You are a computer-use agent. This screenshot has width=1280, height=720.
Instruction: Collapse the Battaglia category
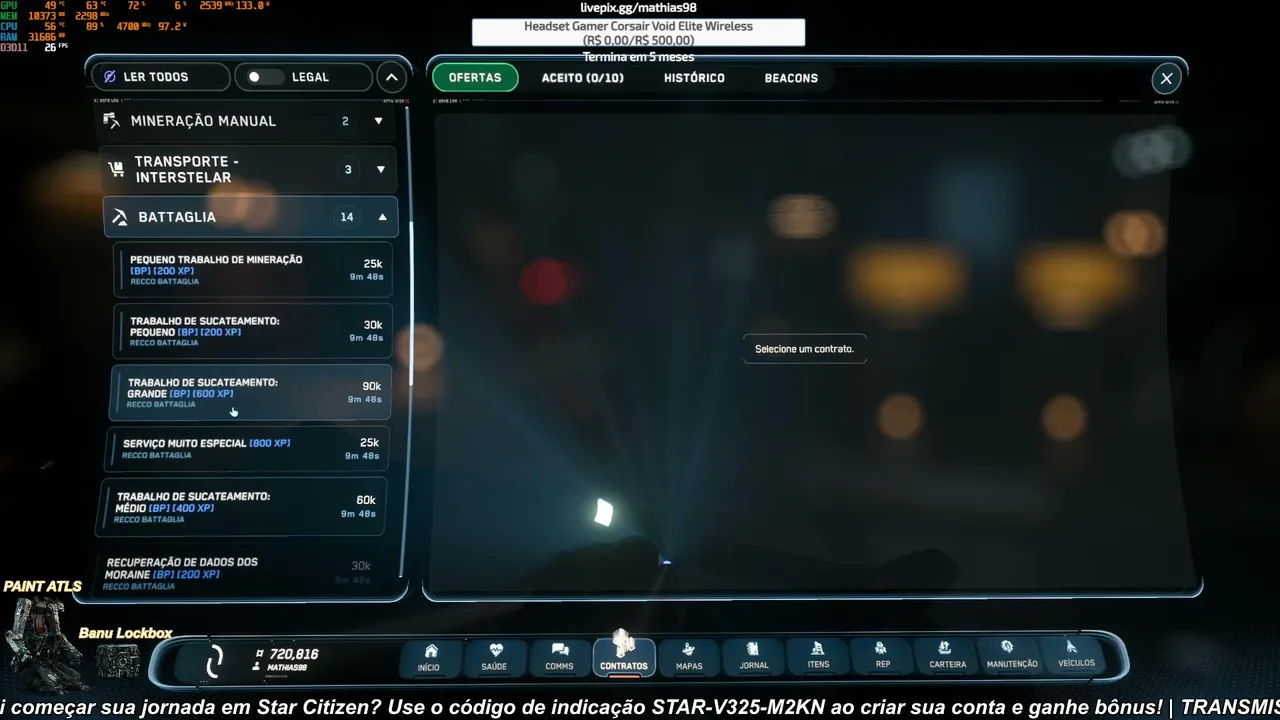pos(382,217)
